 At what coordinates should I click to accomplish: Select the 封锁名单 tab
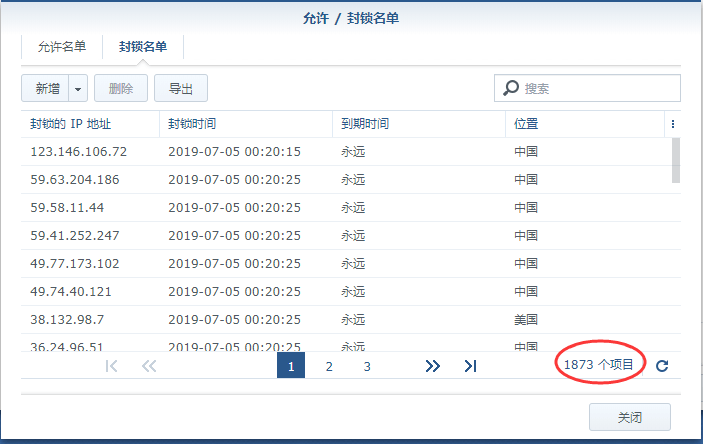pos(143,47)
